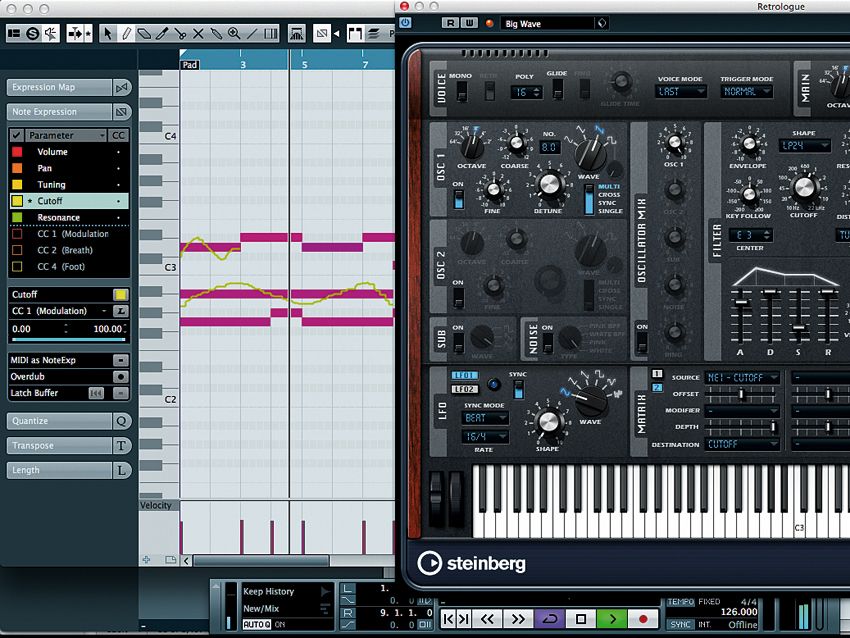Select the Erase tool in the toolbar

pyautogui.click(x=145, y=32)
